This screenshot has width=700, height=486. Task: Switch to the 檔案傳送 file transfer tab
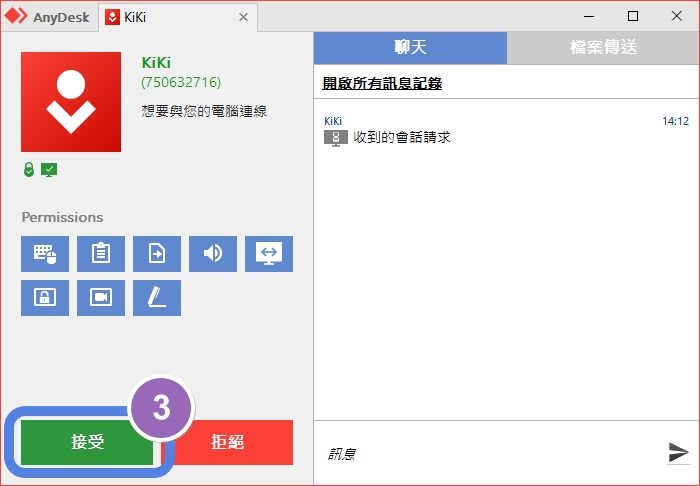click(603, 47)
